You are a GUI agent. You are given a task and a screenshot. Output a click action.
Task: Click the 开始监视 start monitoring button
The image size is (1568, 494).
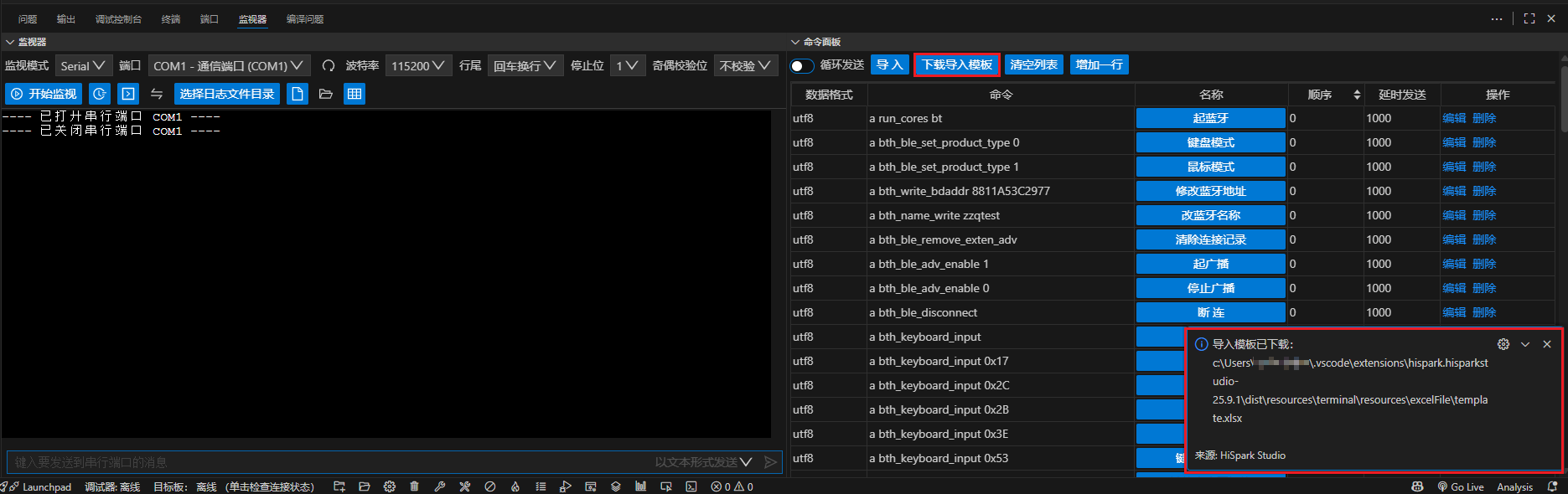[x=44, y=94]
